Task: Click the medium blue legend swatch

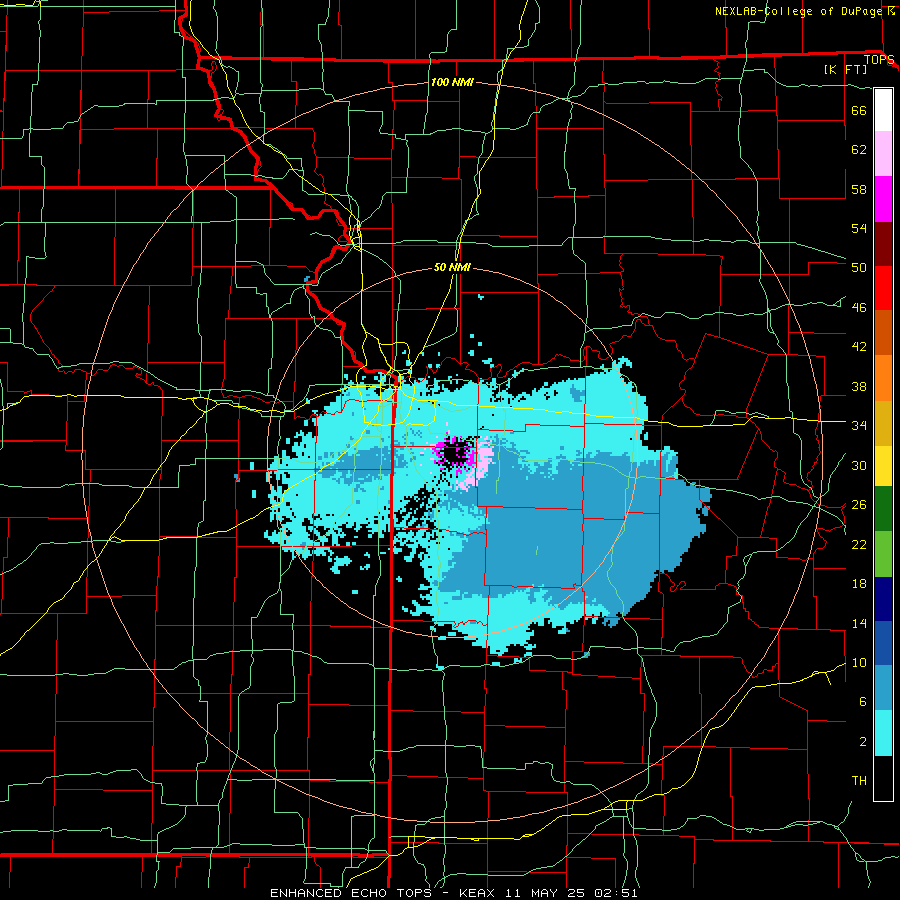Action: click(883, 643)
